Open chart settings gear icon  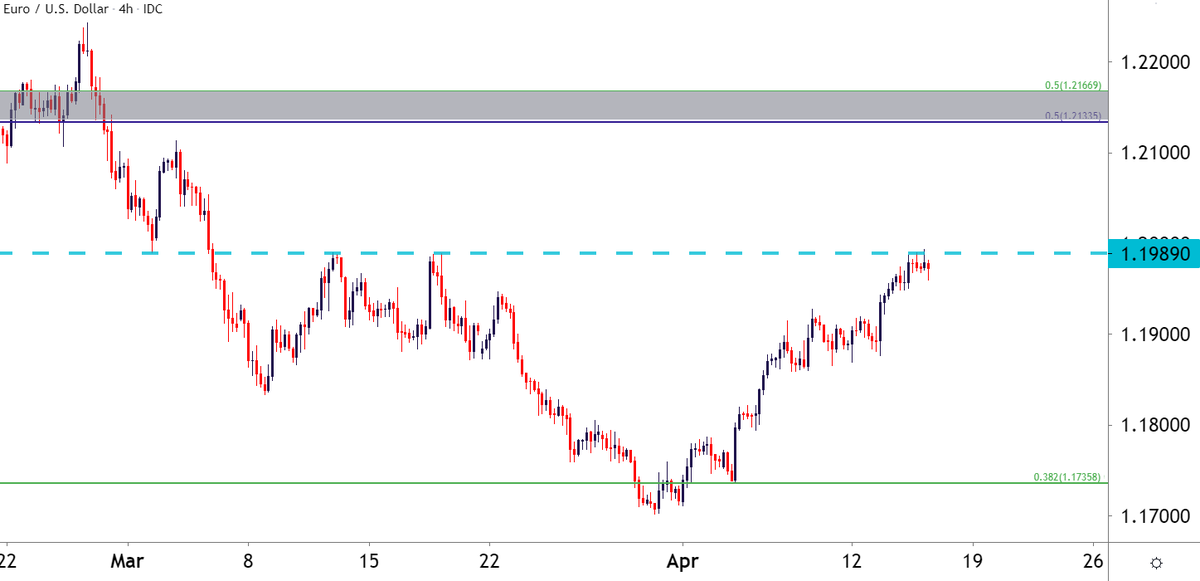[1155, 561]
